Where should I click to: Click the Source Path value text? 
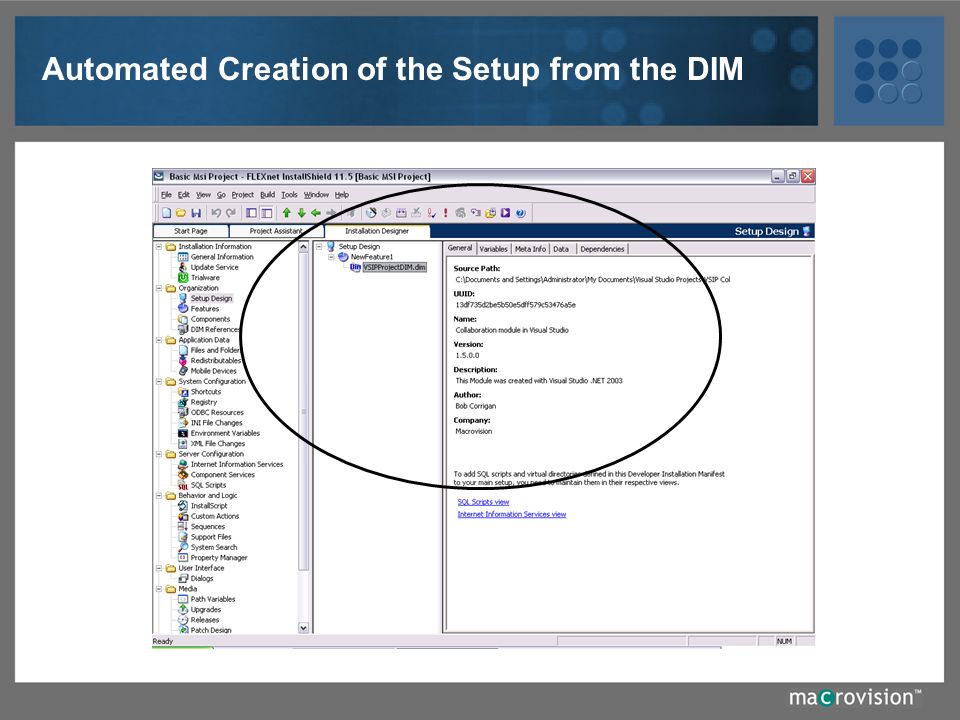(593, 280)
